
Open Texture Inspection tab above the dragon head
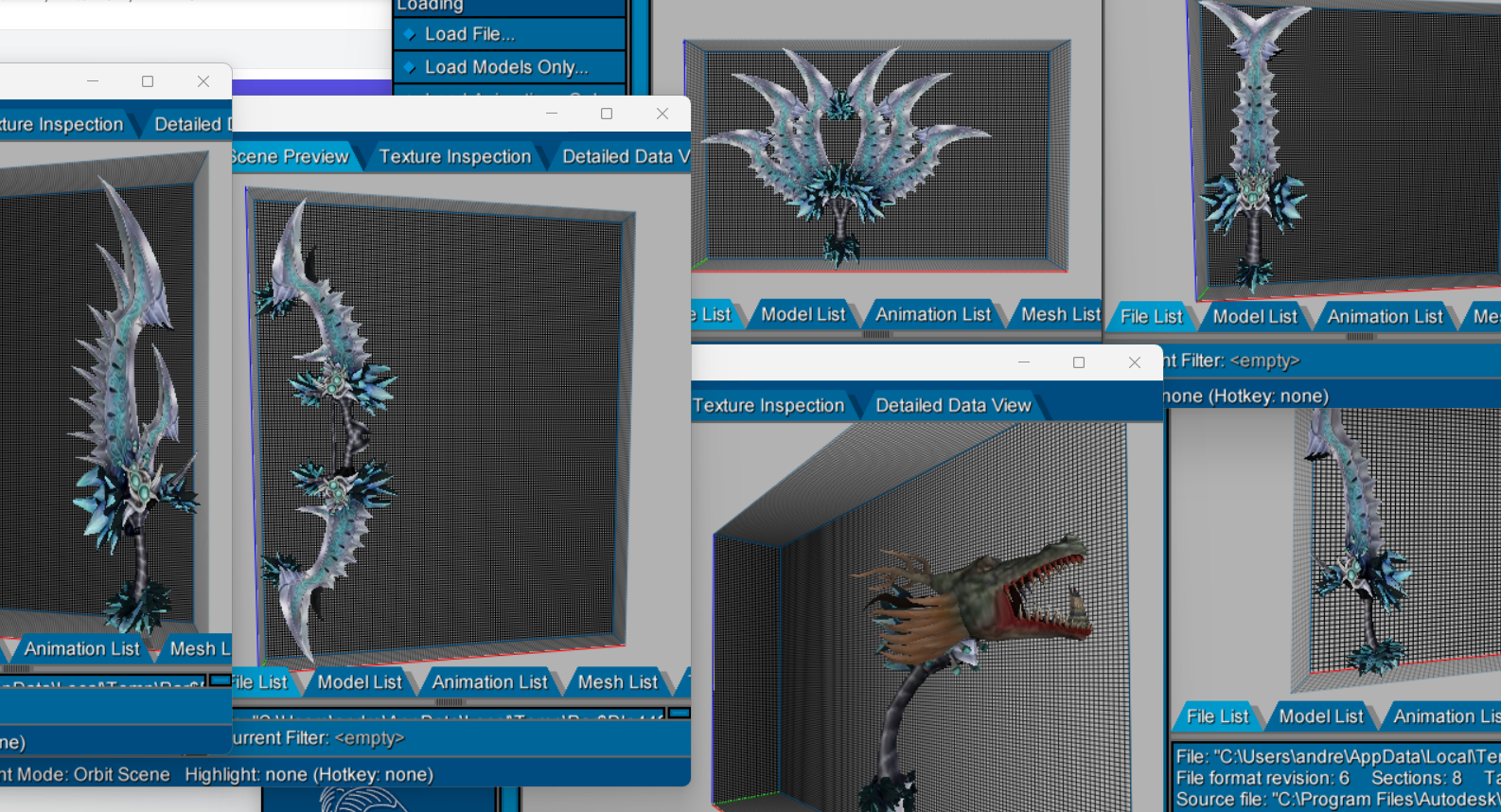tap(768, 406)
